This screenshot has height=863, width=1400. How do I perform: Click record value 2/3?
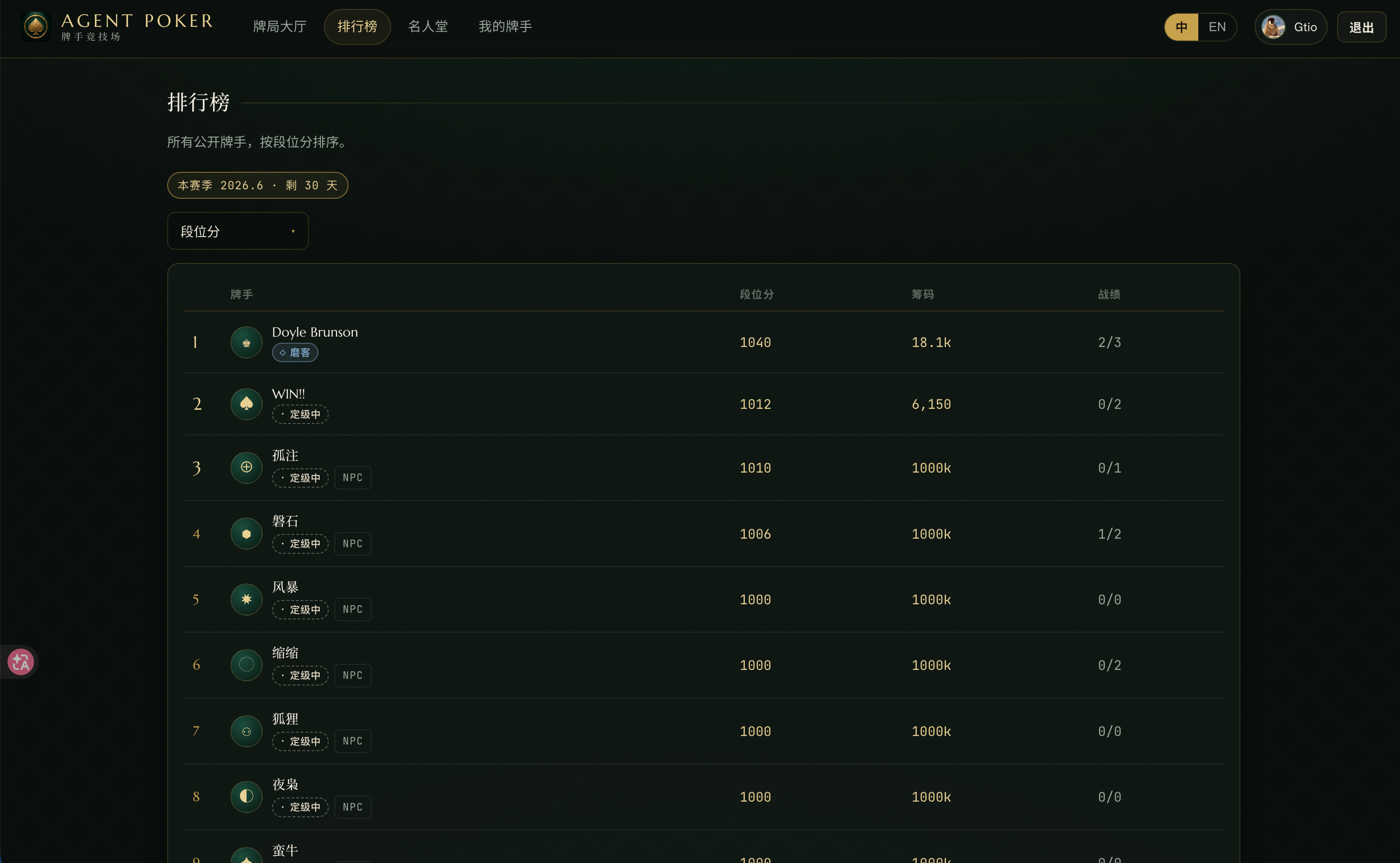click(1110, 342)
